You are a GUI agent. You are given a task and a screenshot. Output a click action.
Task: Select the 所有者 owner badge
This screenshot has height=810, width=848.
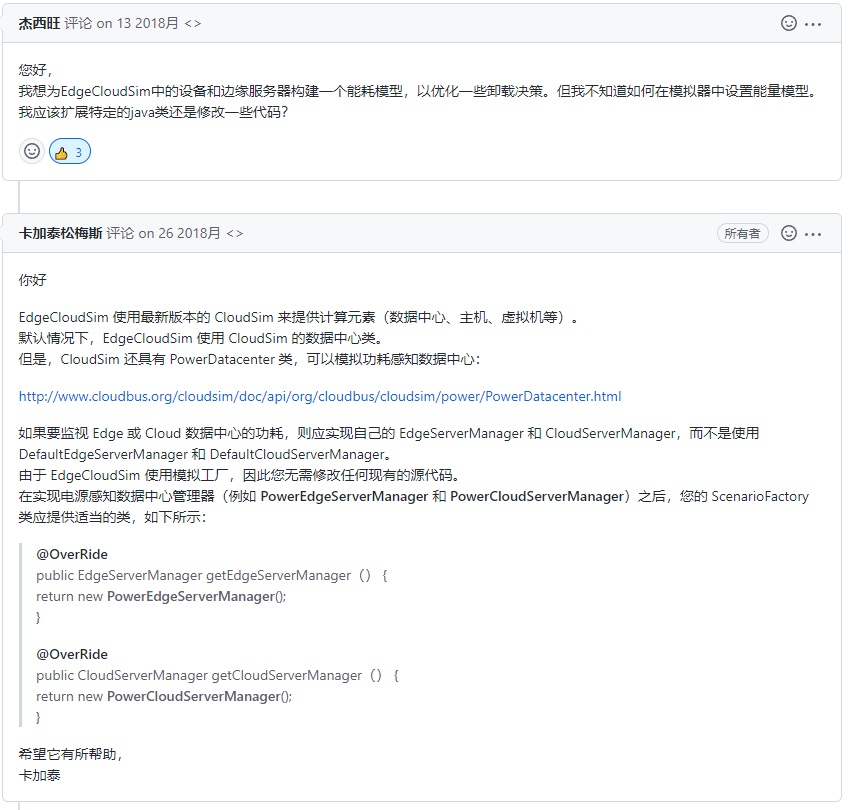pyautogui.click(x=742, y=233)
